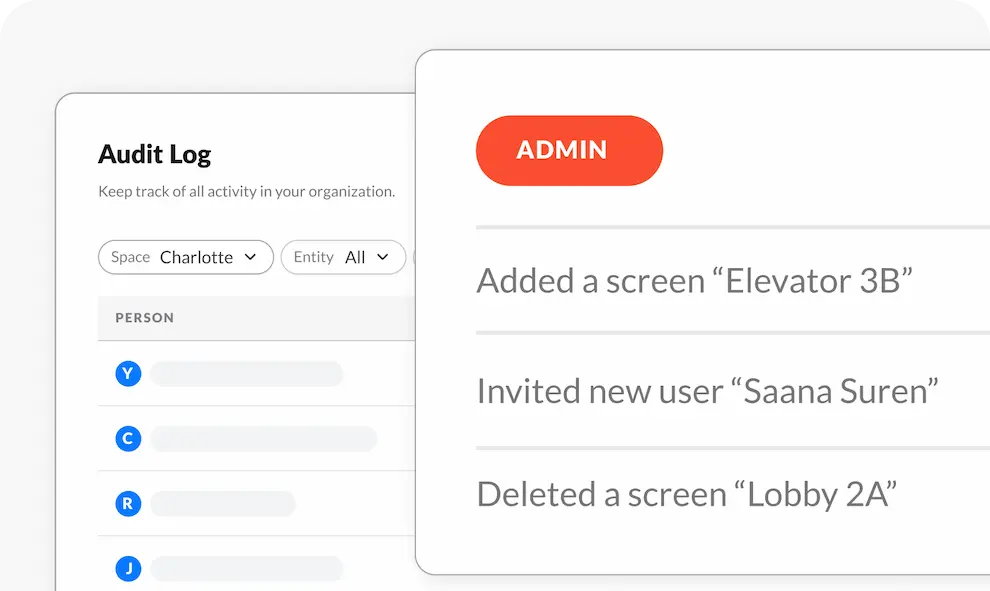Viewport: 990px width, 591px height.
Task: Select the blue J avatar
Action: pyautogui.click(x=128, y=569)
